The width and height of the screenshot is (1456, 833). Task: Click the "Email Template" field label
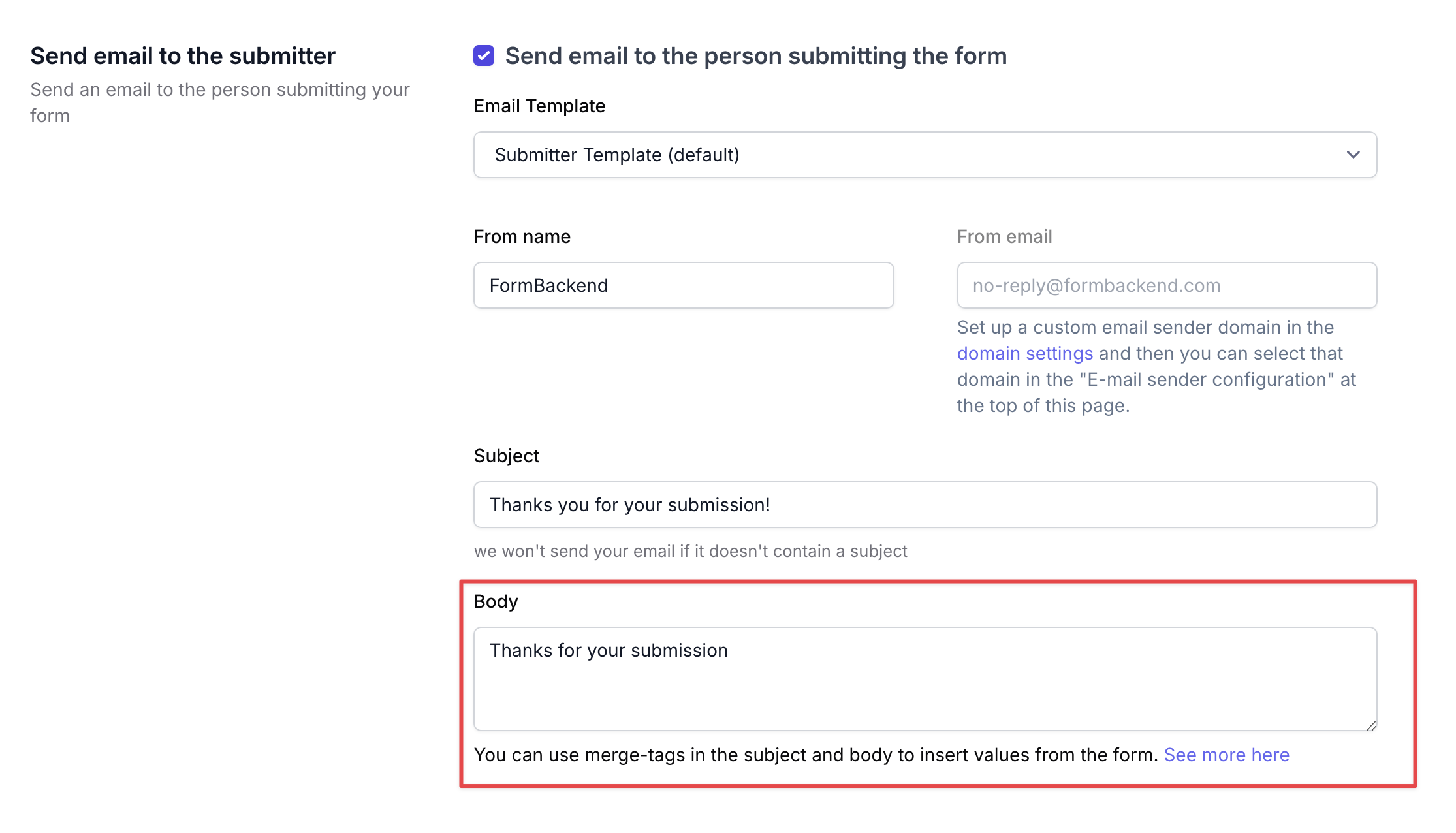(x=539, y=106)
